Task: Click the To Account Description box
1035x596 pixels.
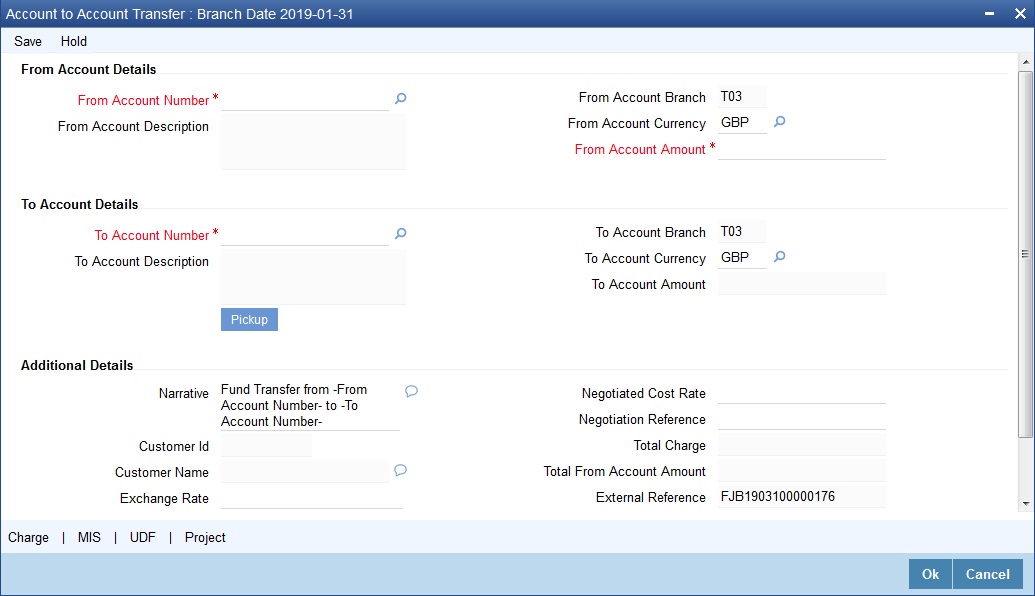Action: [314, 277]
